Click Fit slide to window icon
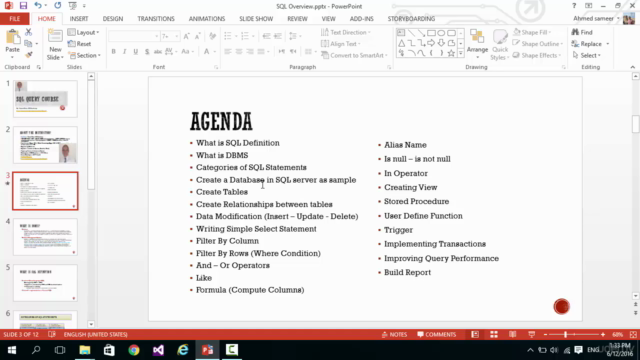Screen dimensions: 640x360 633,334
